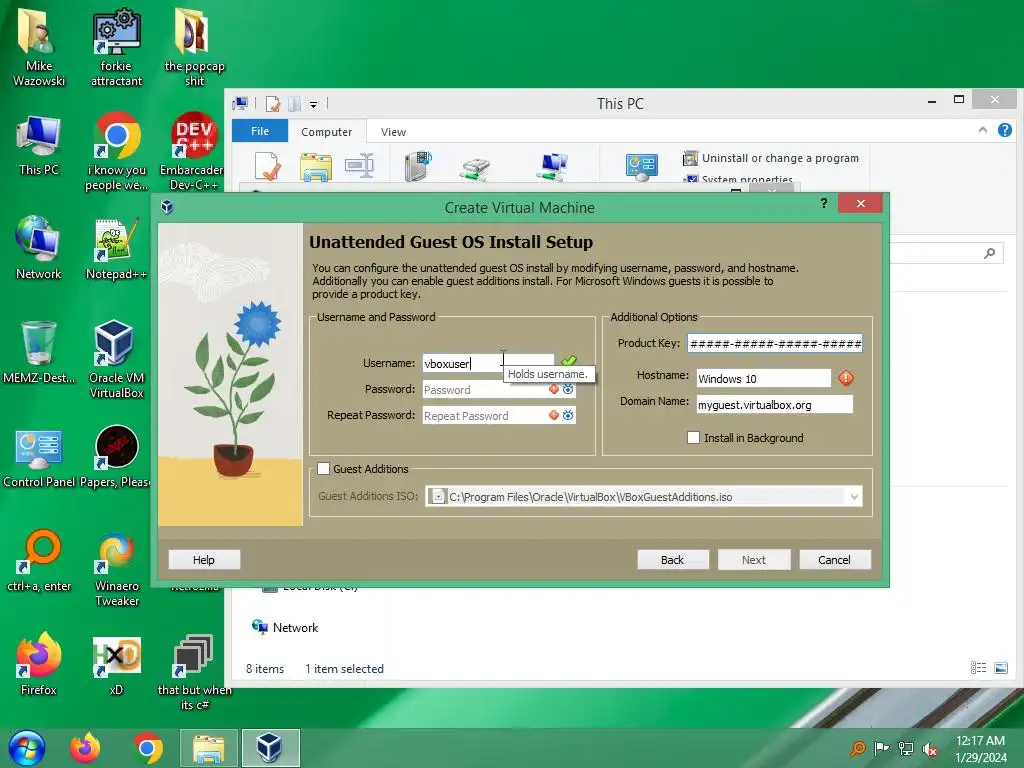Check the Guest Additions checkbox
Viewport: 1024px width, 768px height.
click(x=323, y=468)
